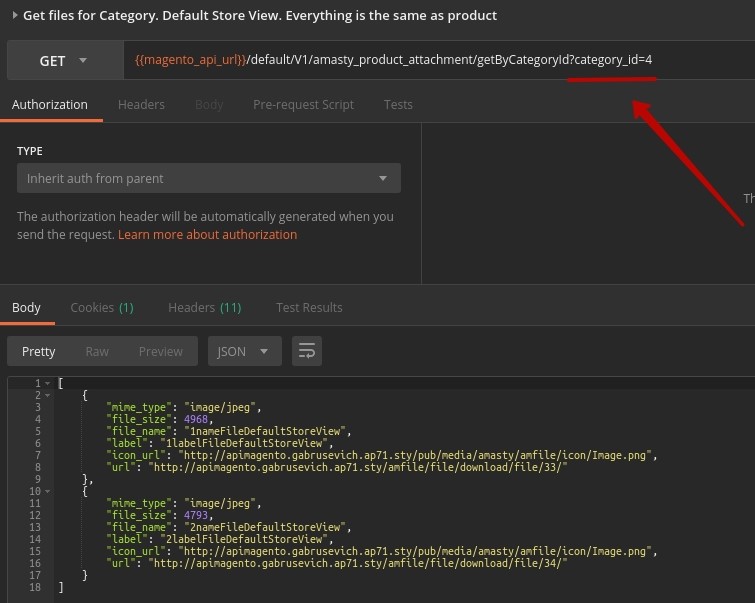This screenshot has width=755, height=603.
Task: Show the Test Results tab
Action: tap(309, 308)
